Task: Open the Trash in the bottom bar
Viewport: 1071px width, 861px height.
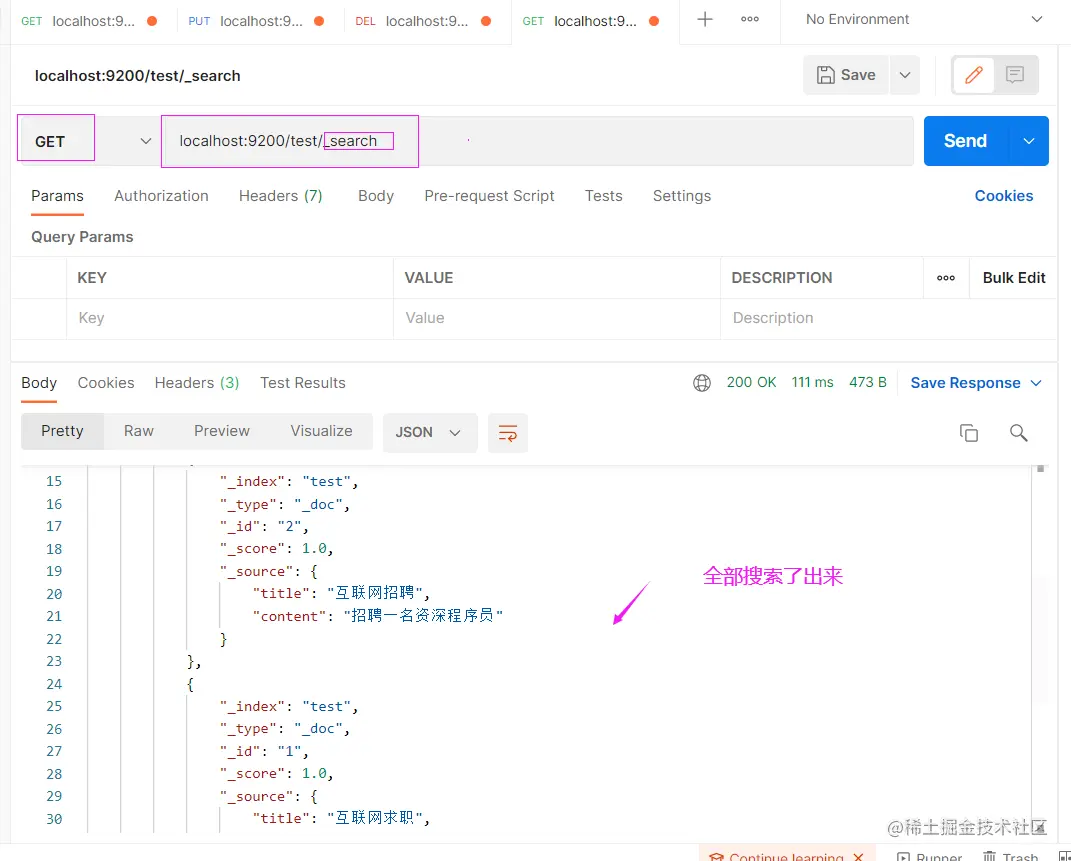Action: click(x=1010, y=856)
